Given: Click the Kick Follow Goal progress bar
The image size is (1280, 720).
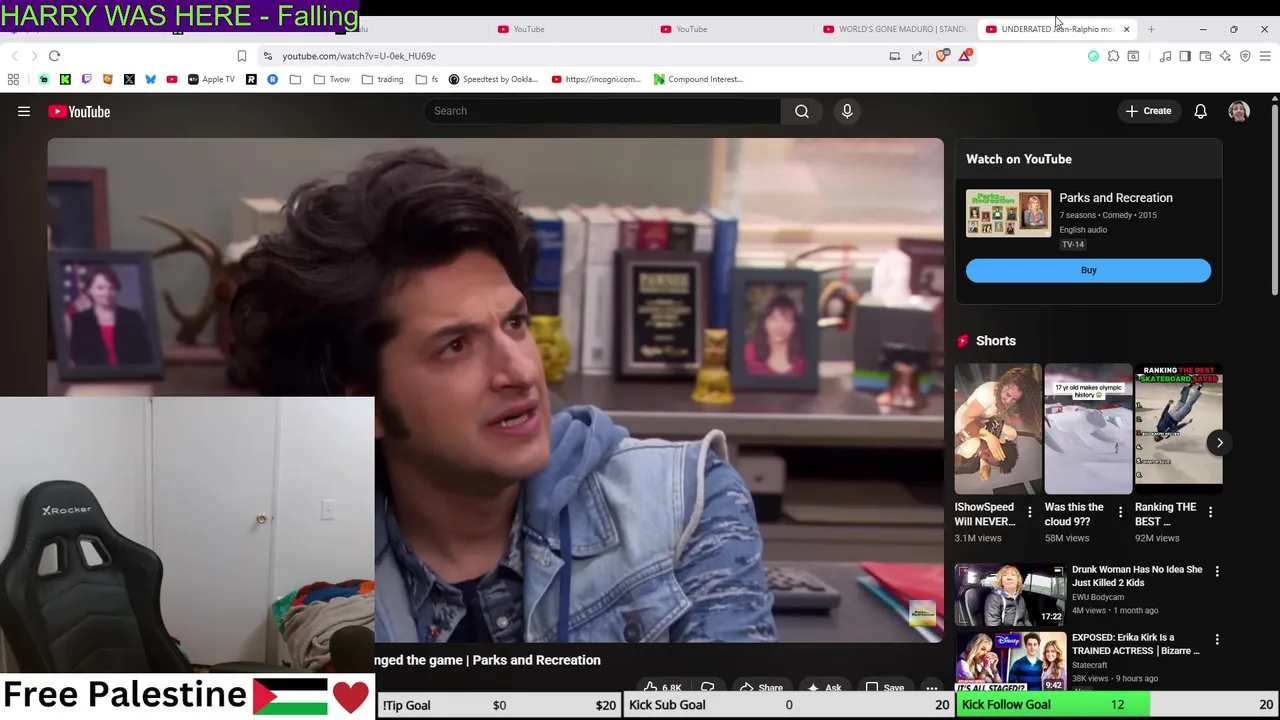Looking at the screenshot, I should [x=1117, y=705].
